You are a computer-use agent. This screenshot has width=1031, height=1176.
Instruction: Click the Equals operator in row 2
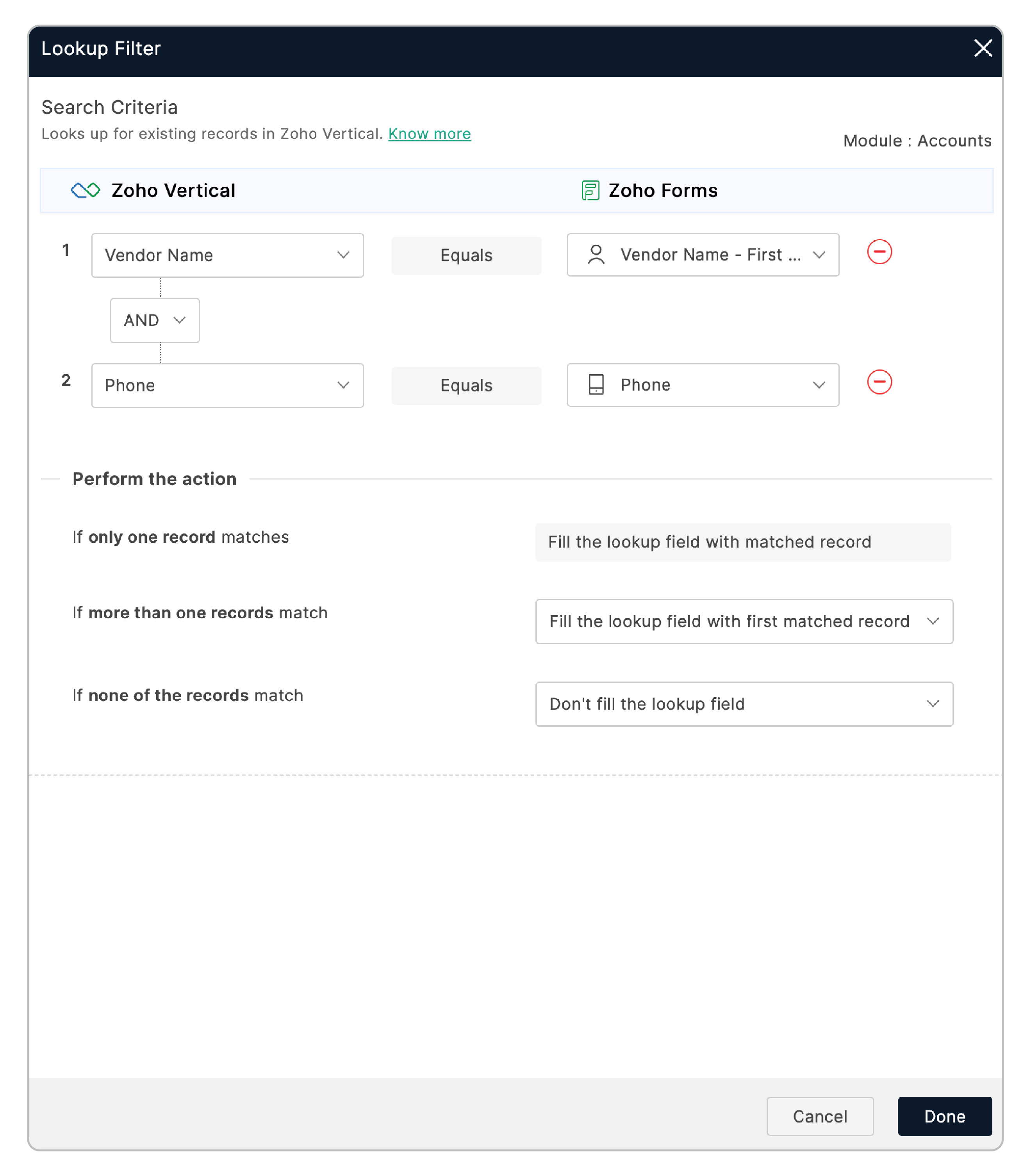click(x=466, y=385)
